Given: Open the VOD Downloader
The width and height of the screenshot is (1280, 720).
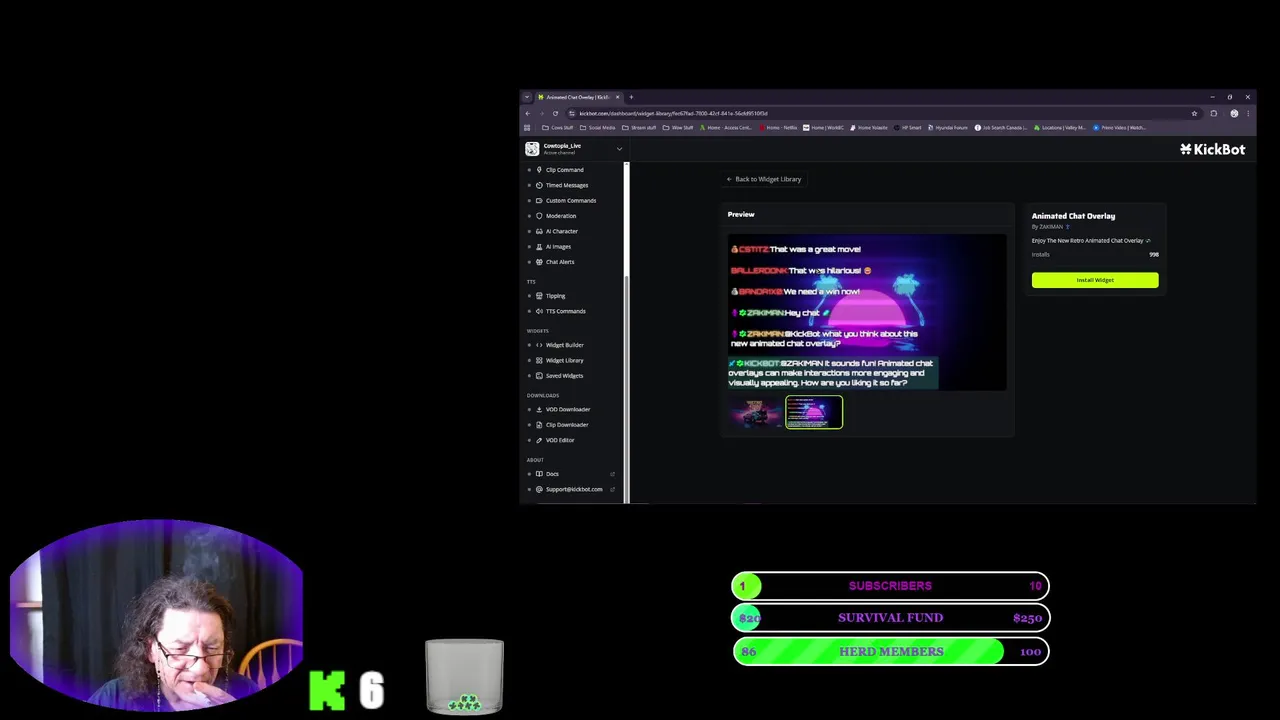Looking at the screenshot, I should [567, 409].
